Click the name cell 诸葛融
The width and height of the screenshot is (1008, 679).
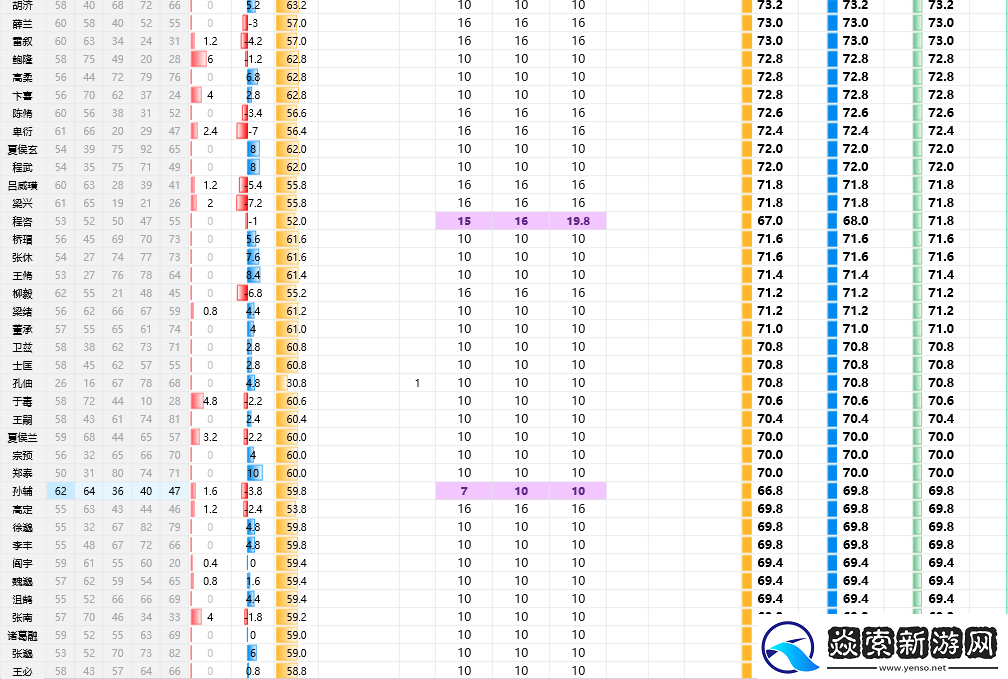coord(22,635)
